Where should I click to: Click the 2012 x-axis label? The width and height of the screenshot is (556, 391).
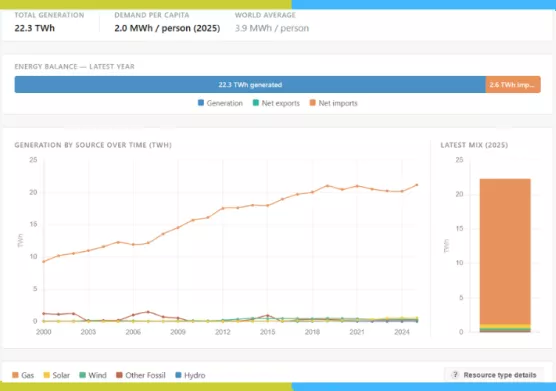coord(223,332)
